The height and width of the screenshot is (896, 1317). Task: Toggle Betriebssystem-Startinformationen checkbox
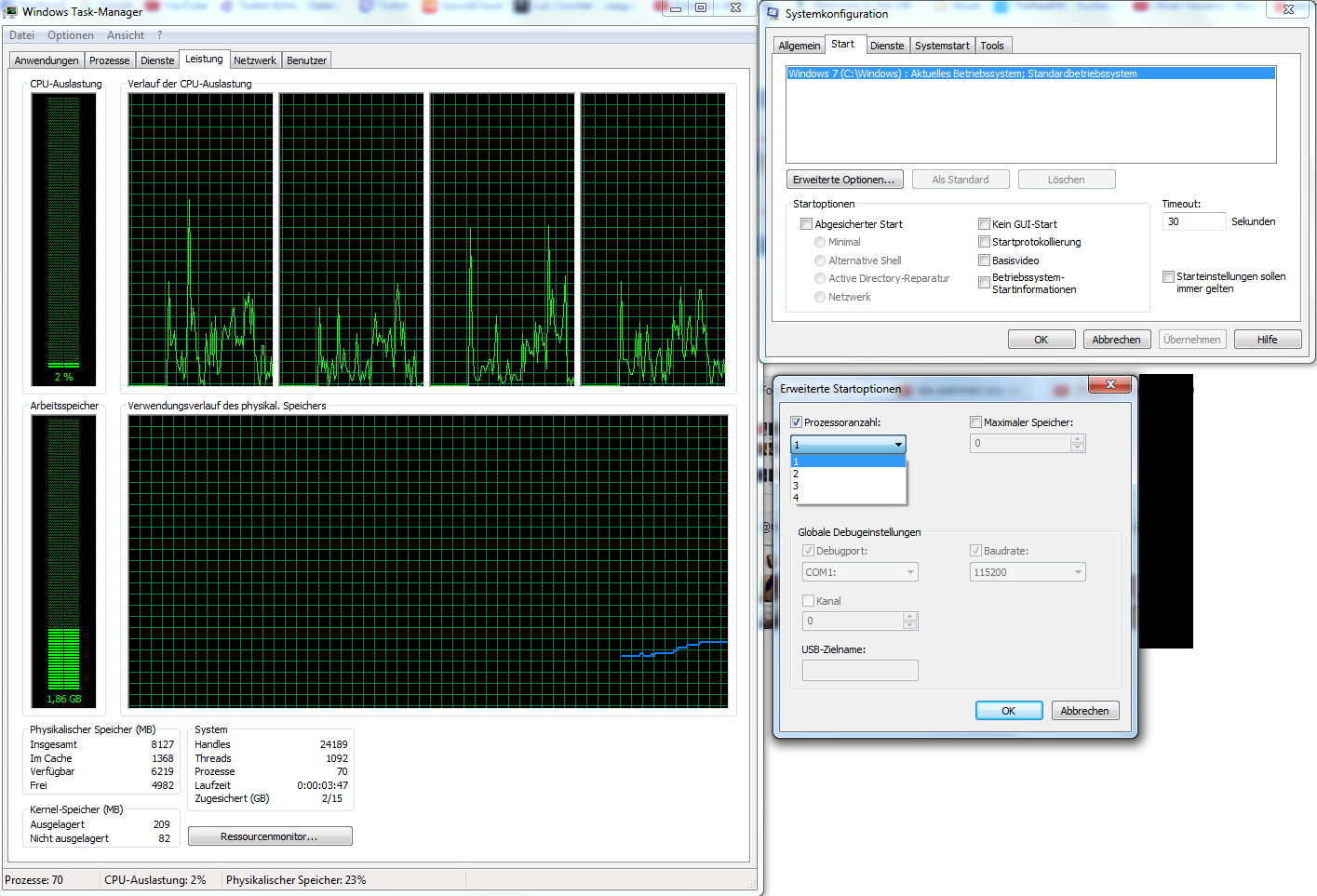(x=984, y=283)
